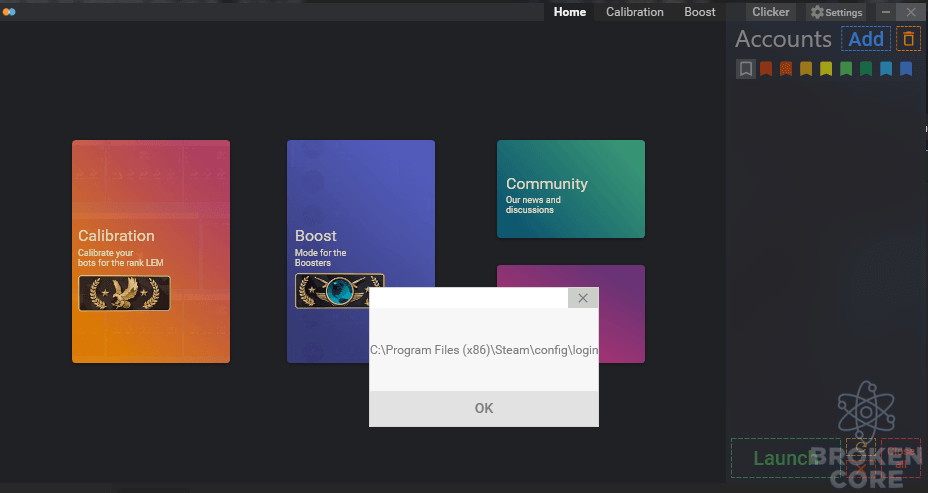Select the uncolored bookmark filter
The height and width of the screenshot is (493, 928).
pos(746,69)
